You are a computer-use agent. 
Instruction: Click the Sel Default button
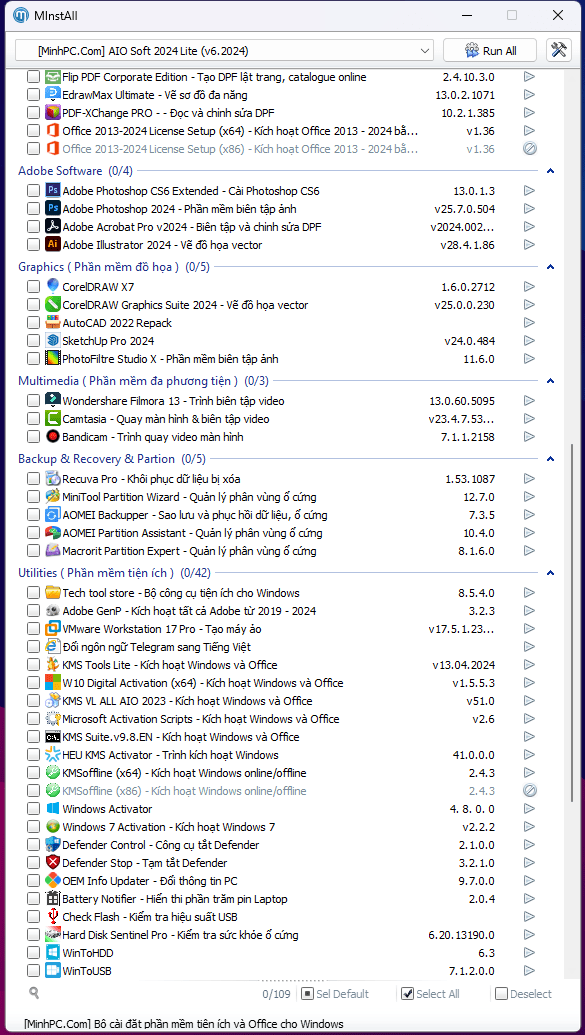(x=335, y=993)
